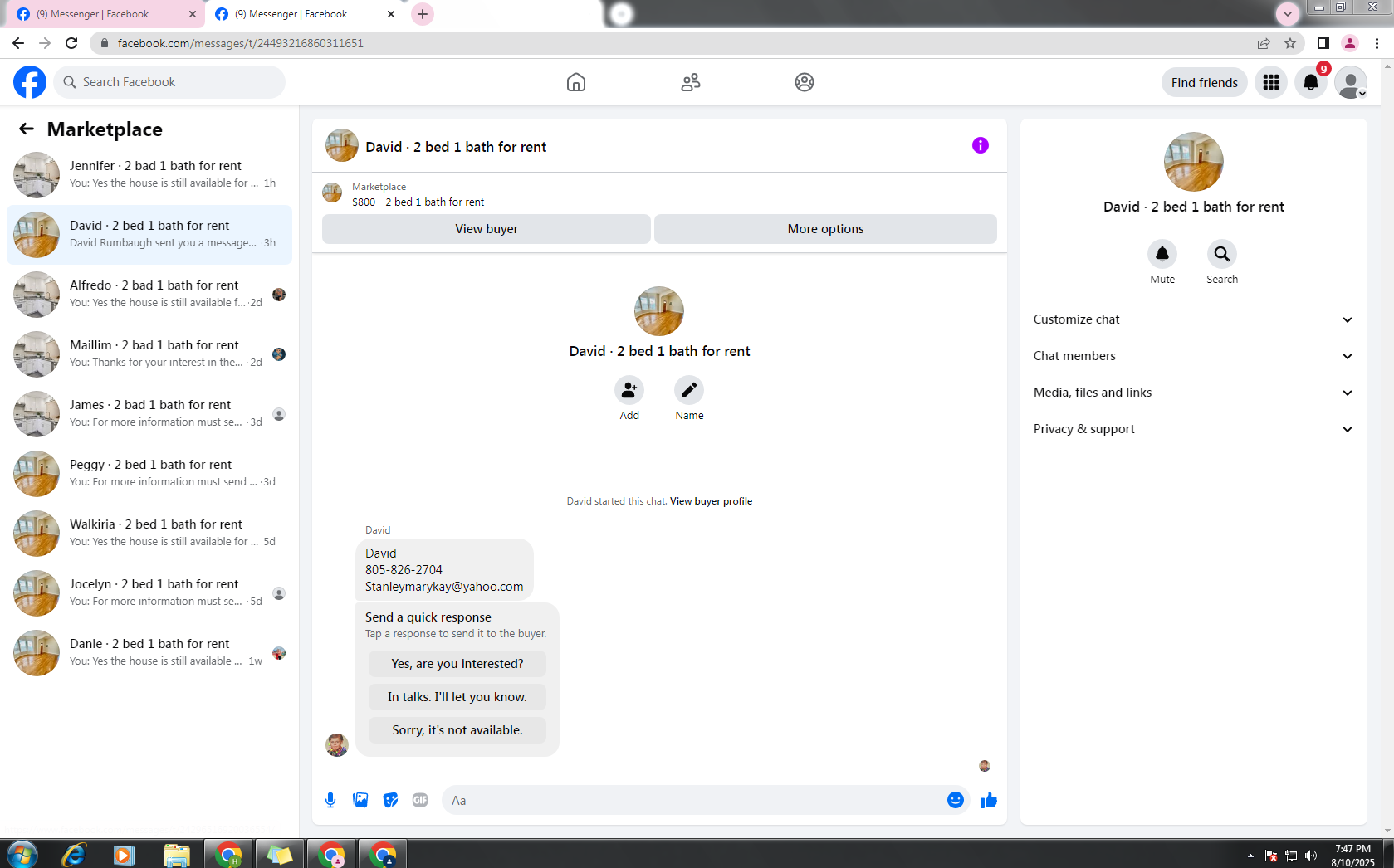Viewport: 1394px width, 868px height.
Task: Share this page icon in address bar
Action: (x=1264, y=43)
